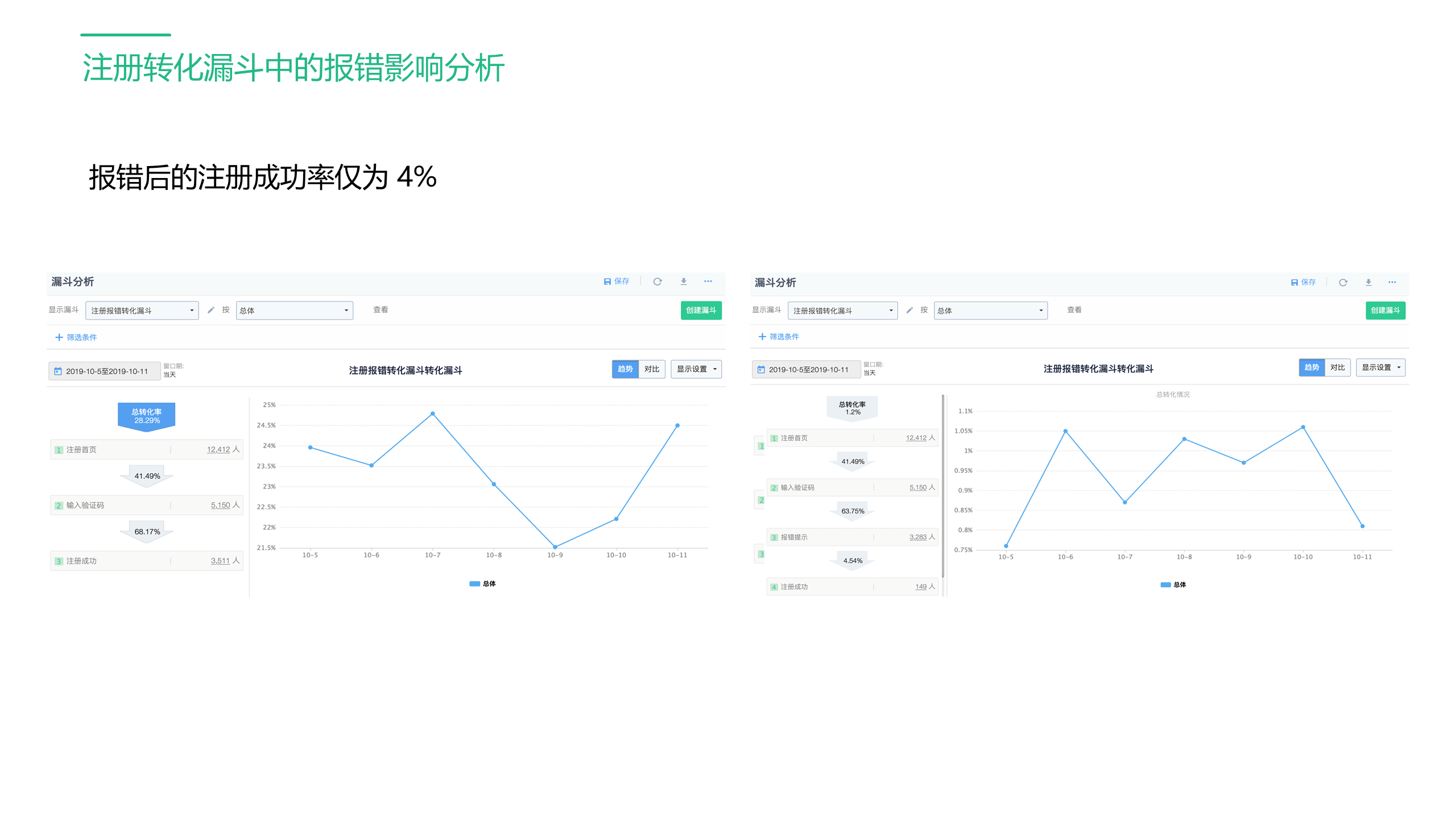Viewport: 1456px width, 819px height.
Task: Open the right 显示设置 dropdown
Action: point(1381,367)
